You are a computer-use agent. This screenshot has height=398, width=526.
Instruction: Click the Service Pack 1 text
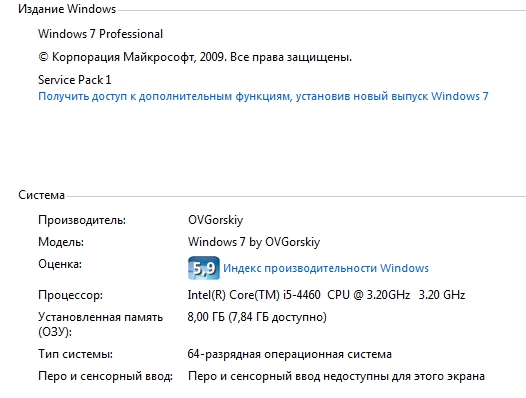pyautogui.click(x=74, y=80)
